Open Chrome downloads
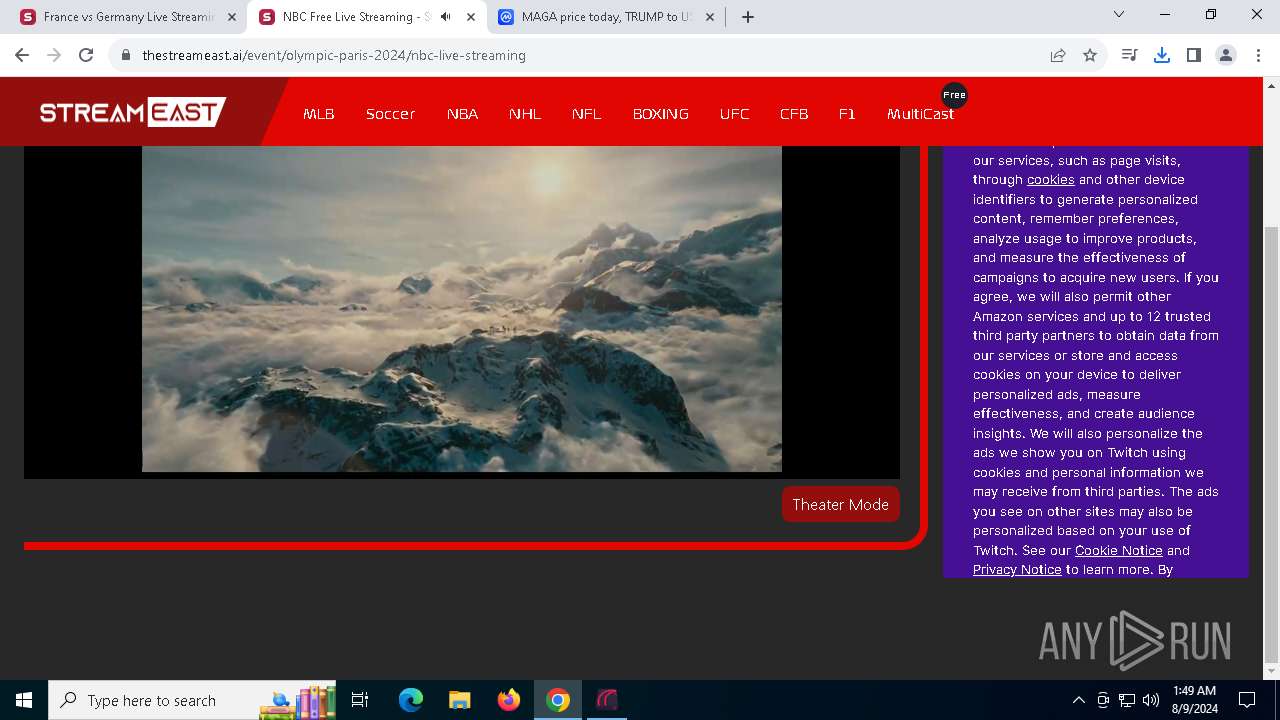 1162,55
